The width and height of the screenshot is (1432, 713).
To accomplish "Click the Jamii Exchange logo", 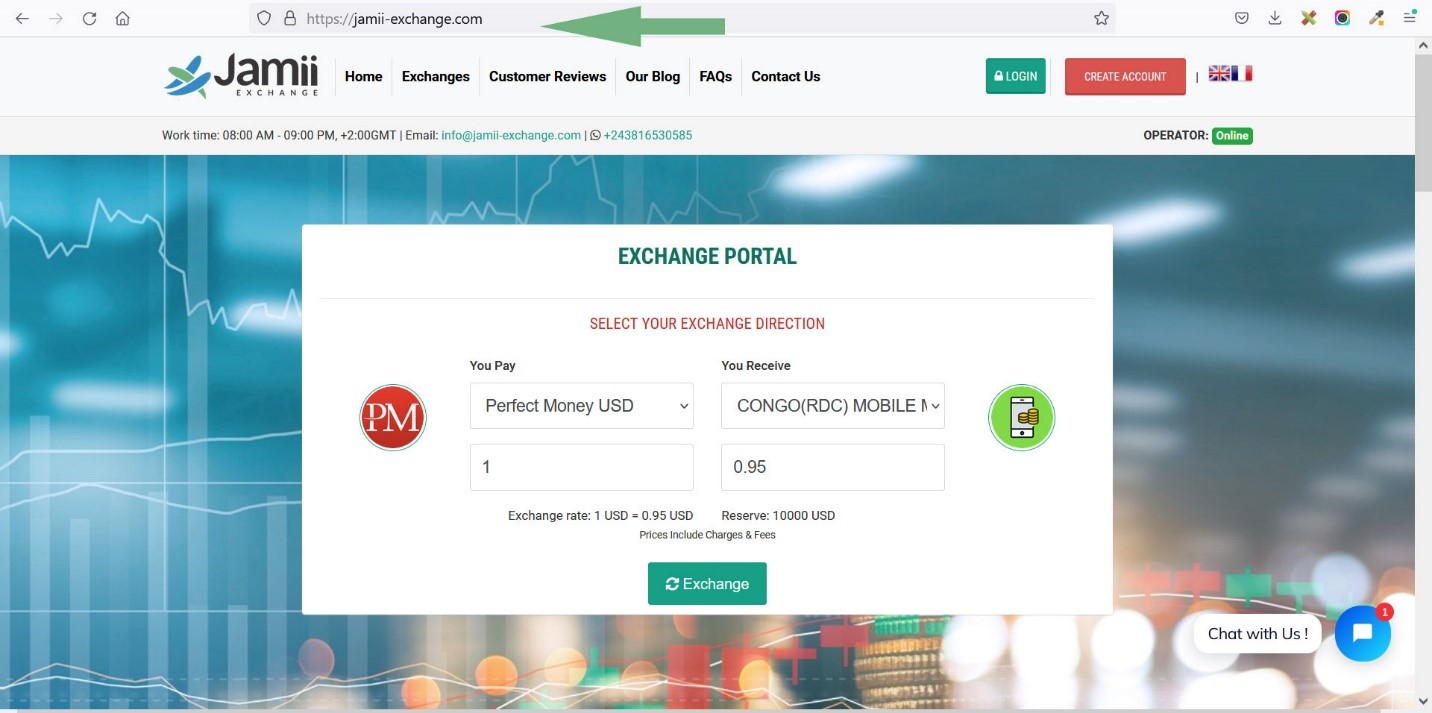I will point(241,76).
